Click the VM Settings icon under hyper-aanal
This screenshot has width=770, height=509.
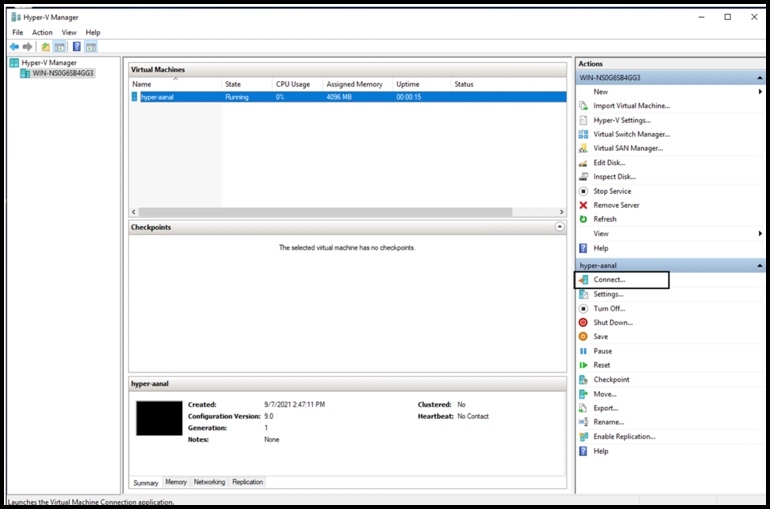(583, 294)
